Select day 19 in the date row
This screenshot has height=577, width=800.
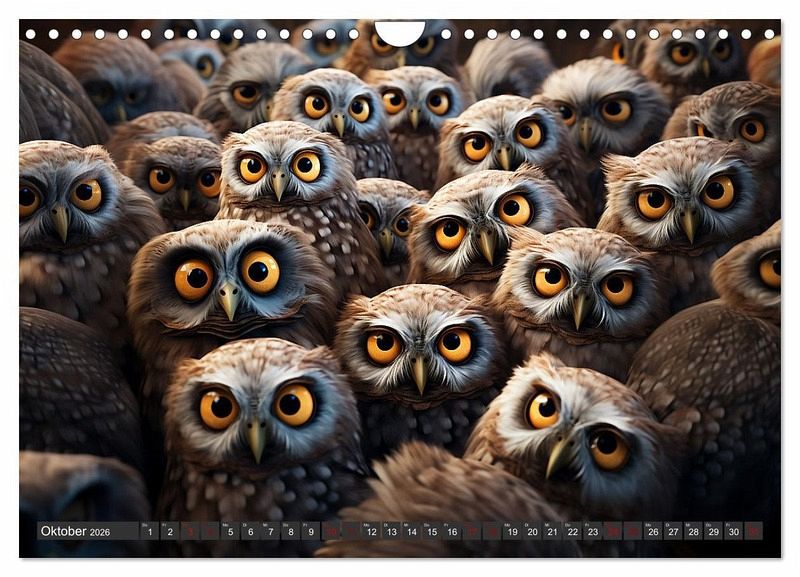coord(512,531)
